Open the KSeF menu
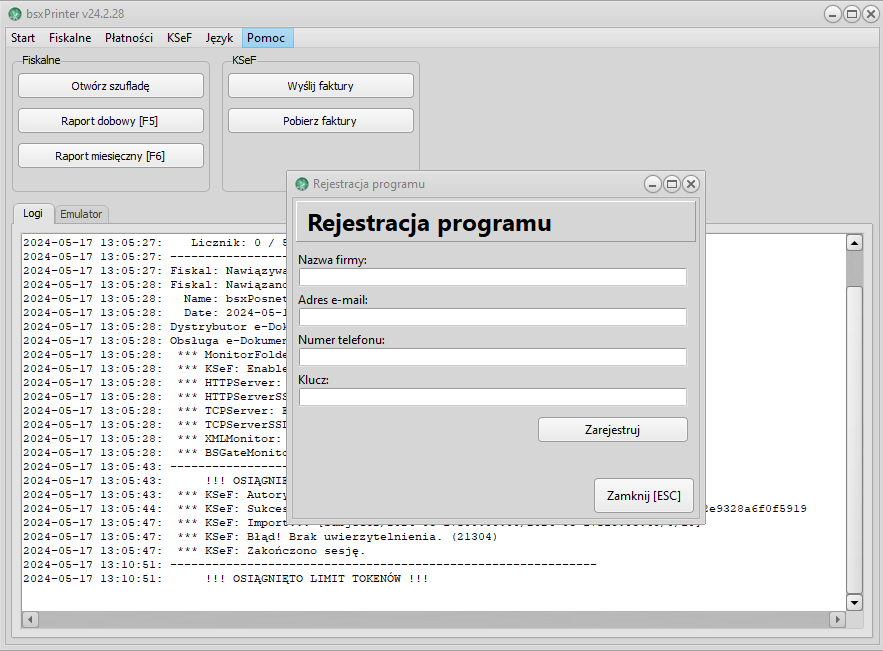The width and height of the screenshot is (883, 651). pos(180,38)
